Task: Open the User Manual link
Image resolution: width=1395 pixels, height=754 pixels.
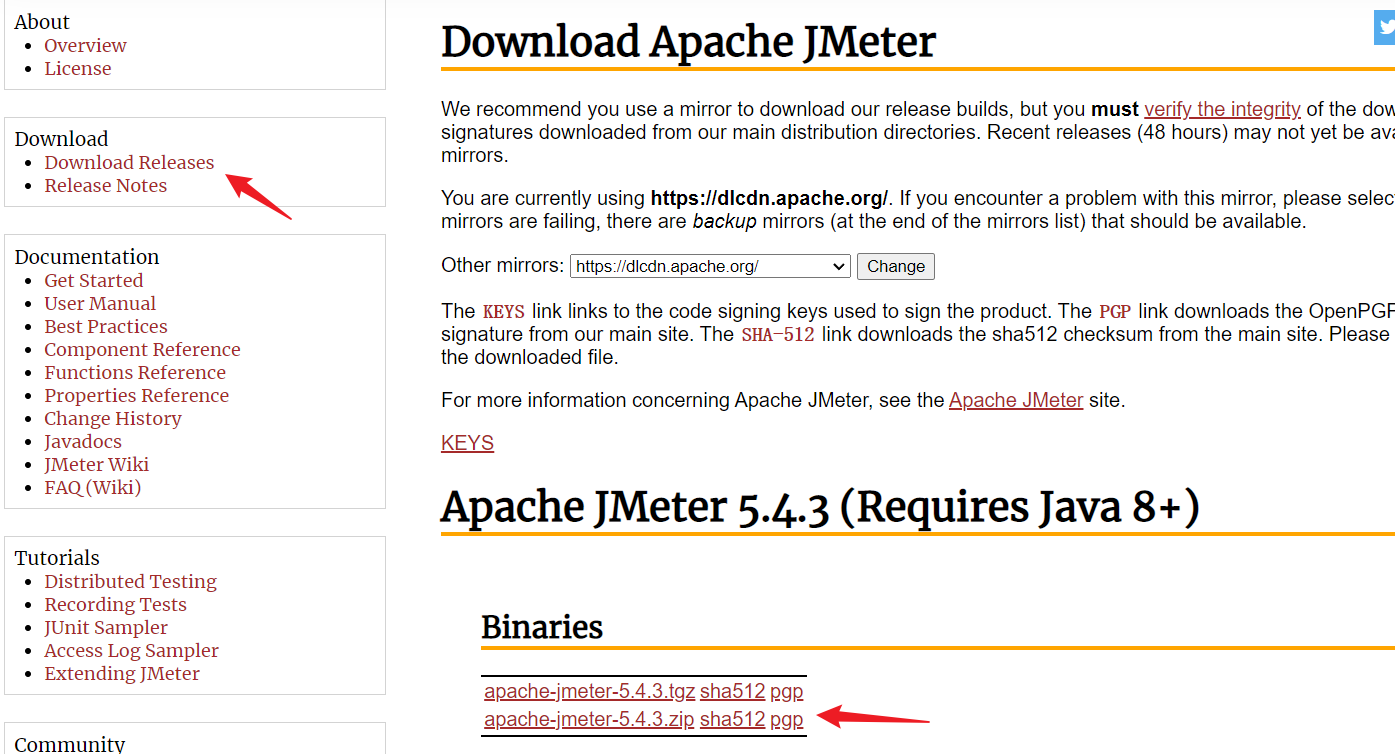Action: click(100, 303)
